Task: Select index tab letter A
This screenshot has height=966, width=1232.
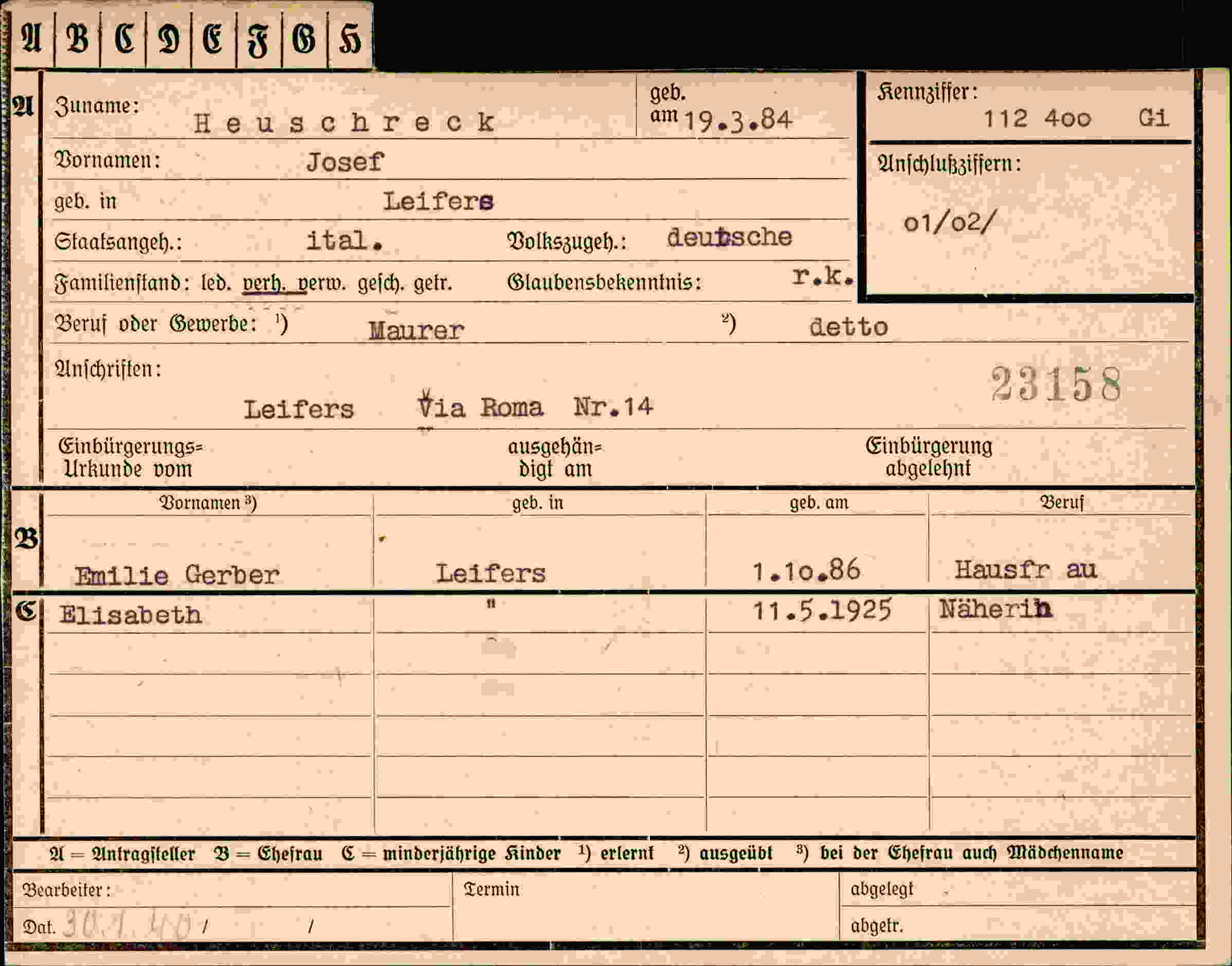Action: [31, 39]
